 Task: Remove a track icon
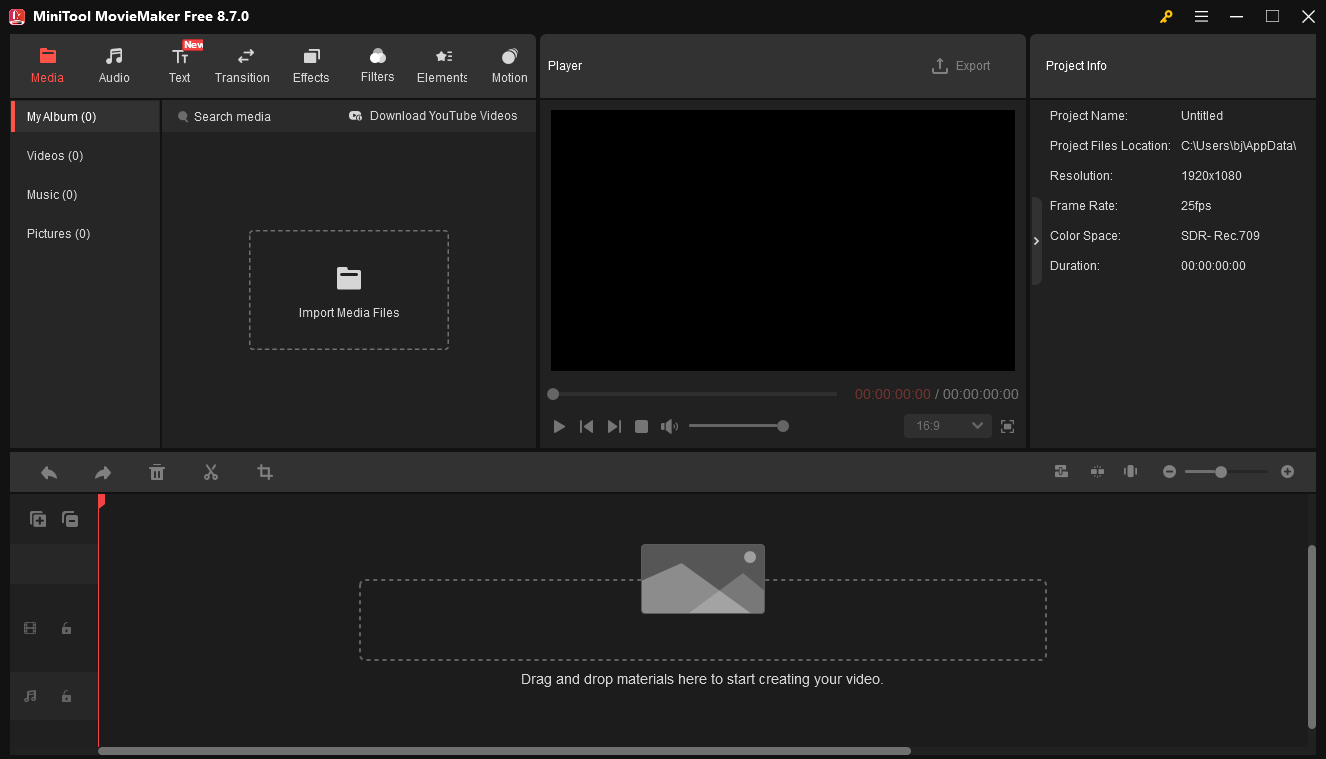coord(70,519)
